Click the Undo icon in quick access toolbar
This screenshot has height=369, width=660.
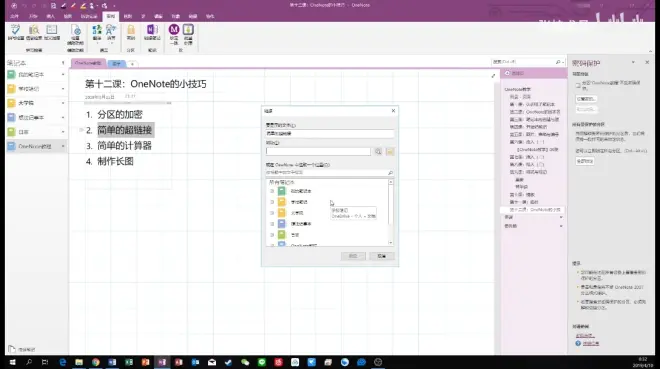click(x=24, y=6)
